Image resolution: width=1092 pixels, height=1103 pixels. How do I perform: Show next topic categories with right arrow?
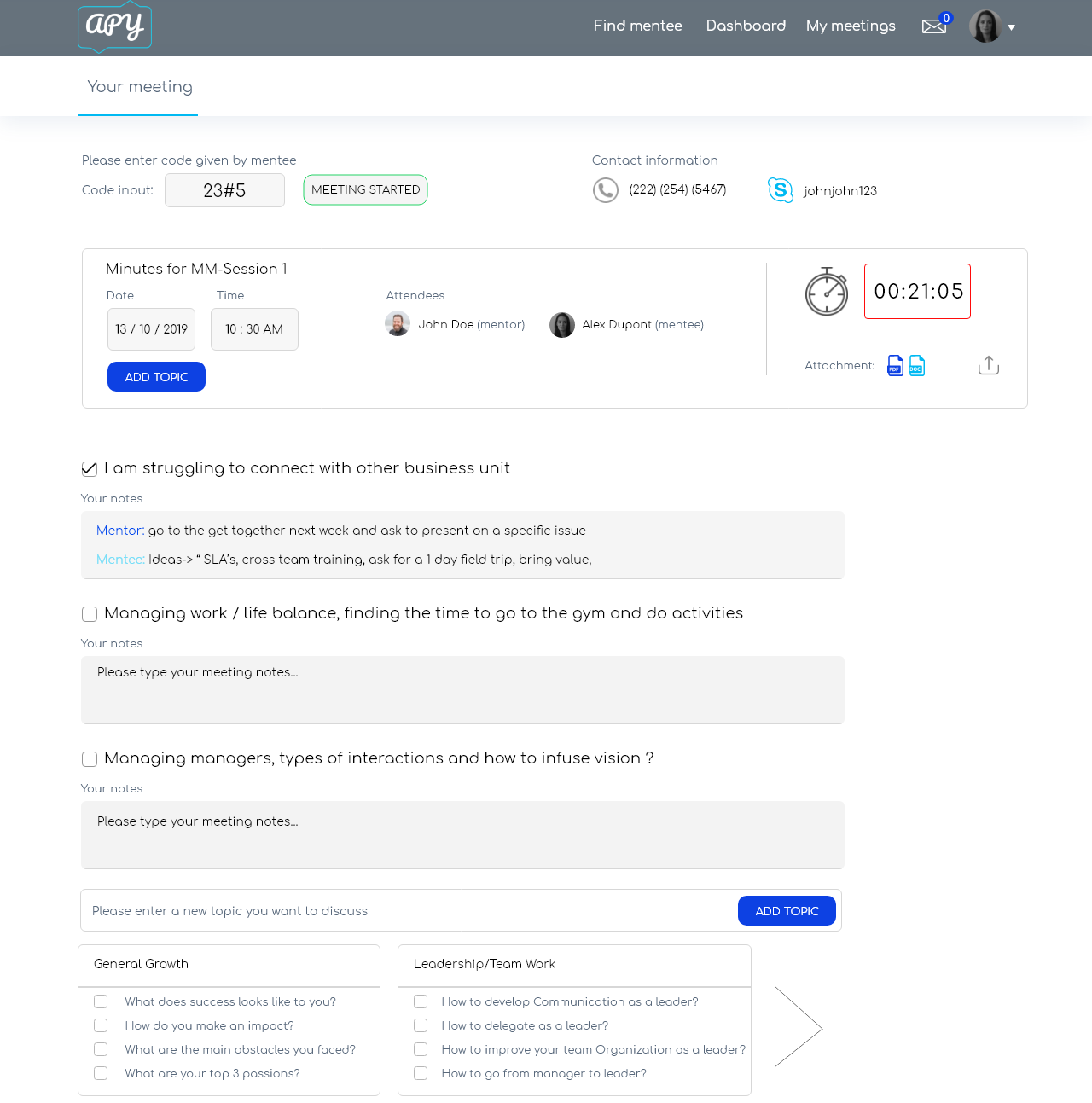pos(798,1027)
